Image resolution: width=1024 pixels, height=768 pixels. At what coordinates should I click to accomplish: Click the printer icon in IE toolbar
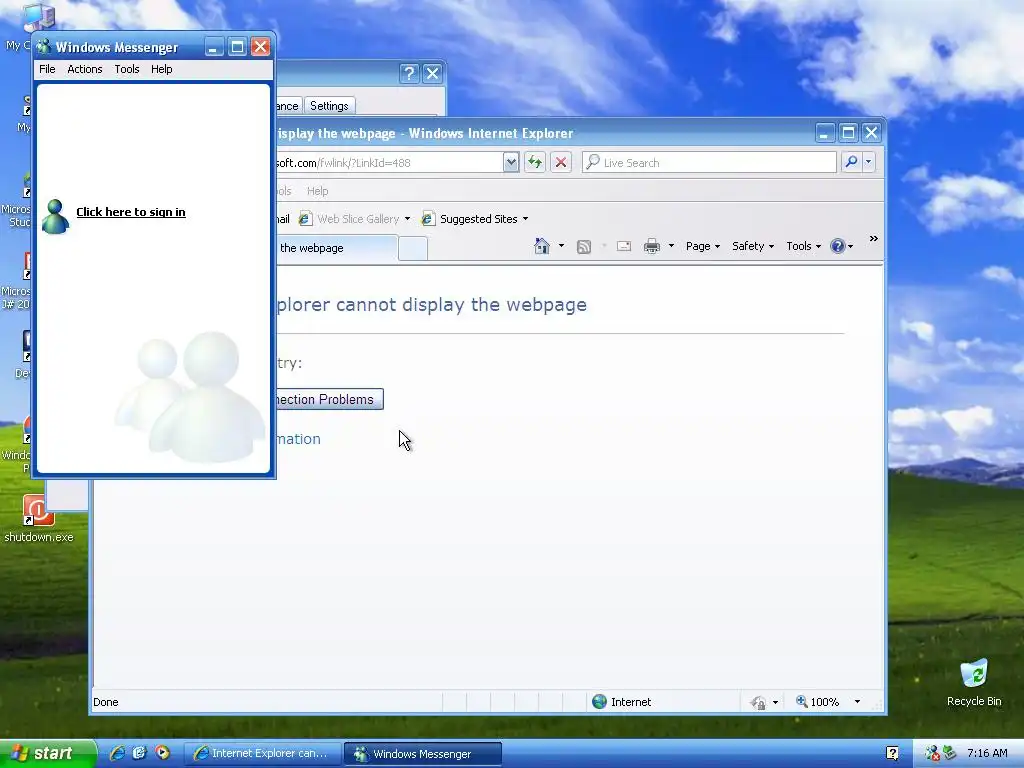[652, 246]
